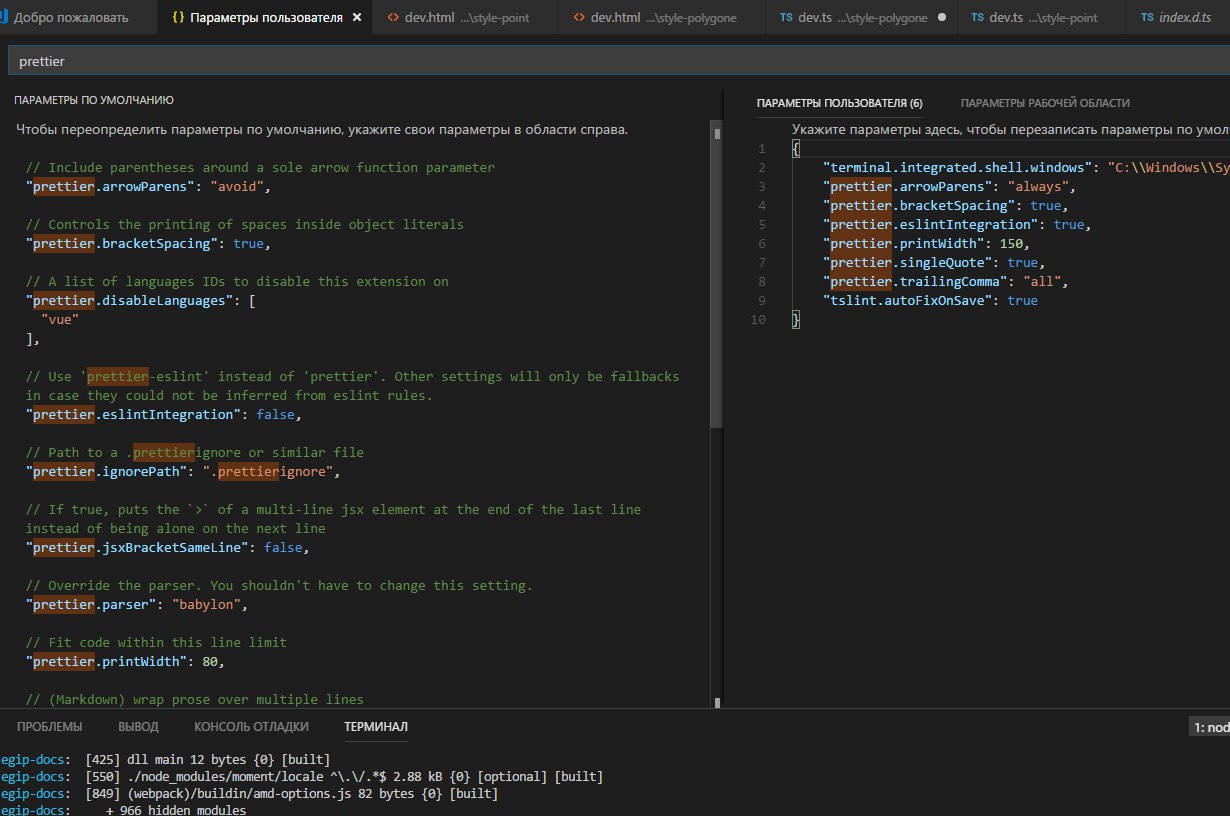Open the dev.html style-point tab
The image size is (1230, 816).
(x=465, y=18)
